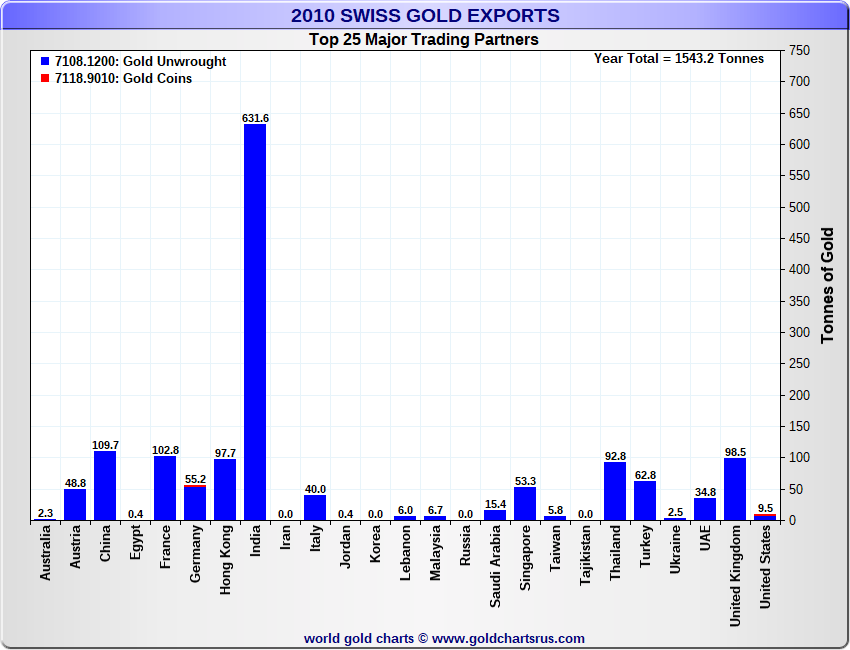The width and height of the screenshot is (850, 650).
Task: Click the Saudi Arabia axis label
Action: [x=495, y=566]
